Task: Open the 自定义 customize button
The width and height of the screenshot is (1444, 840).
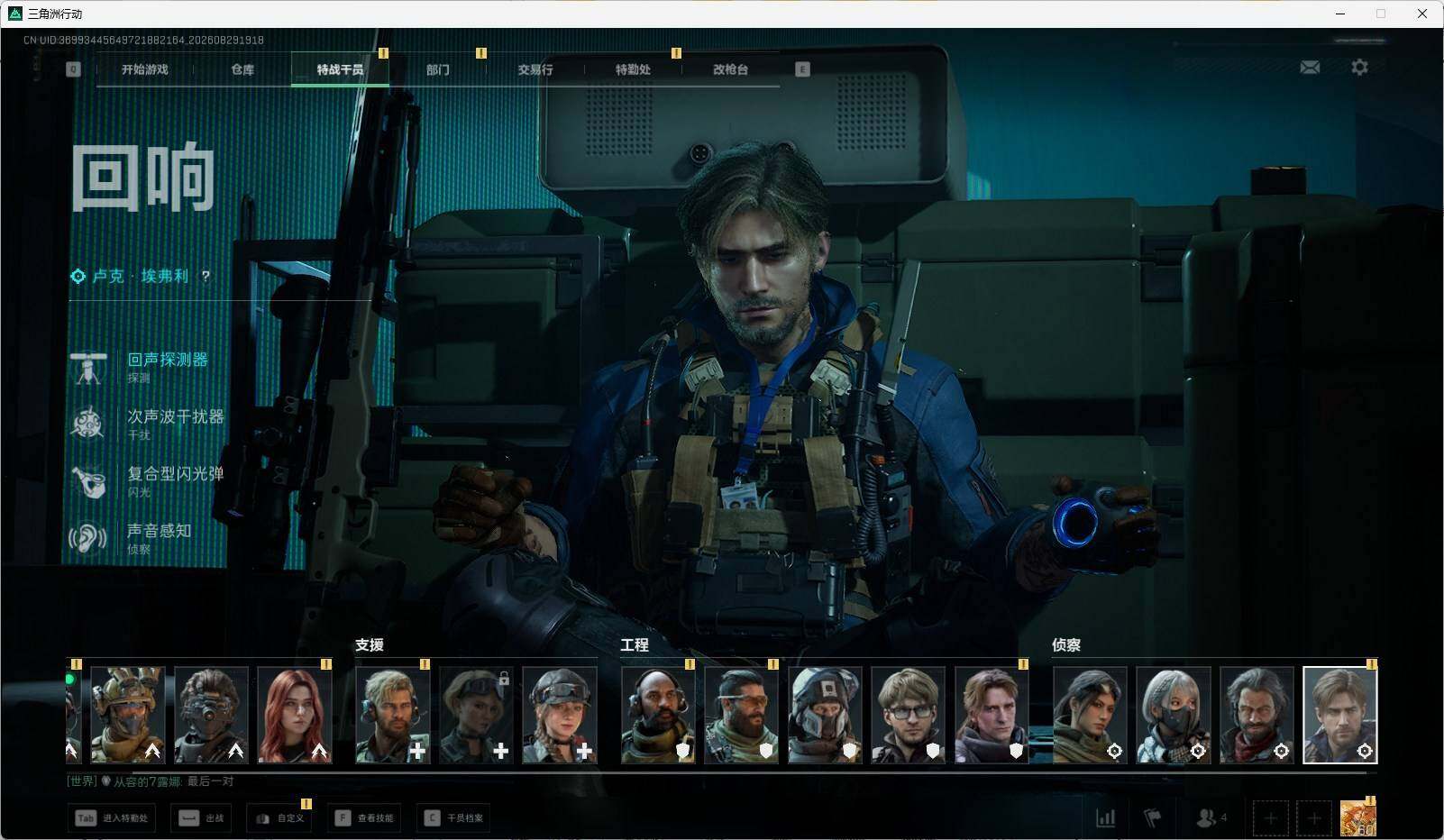Action: (279, 818)
